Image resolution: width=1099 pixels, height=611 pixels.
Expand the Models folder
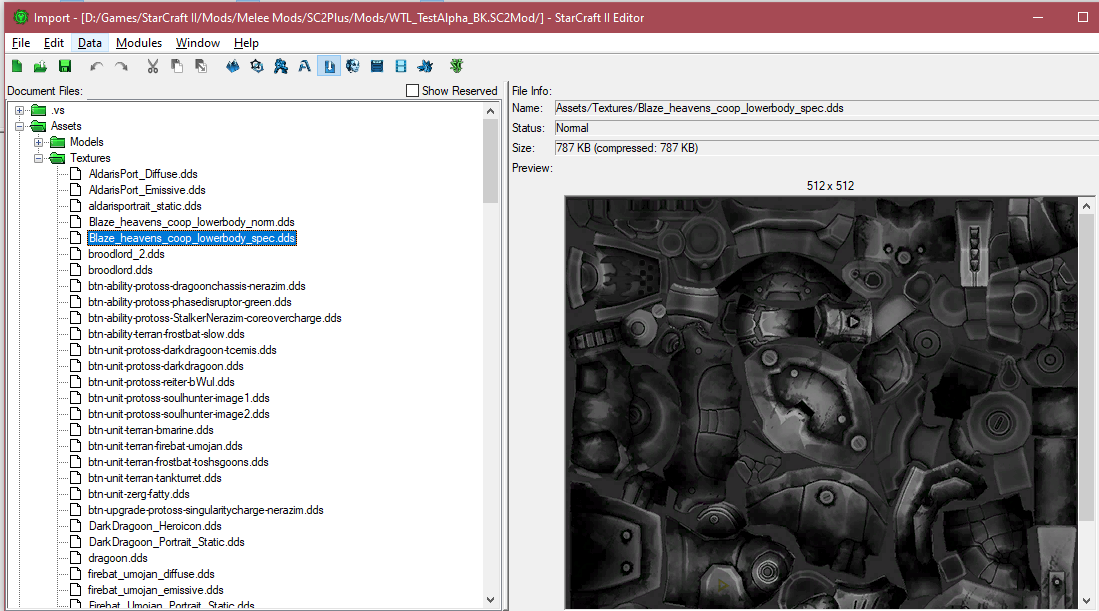pyautogui.click(x=38, y=142)
